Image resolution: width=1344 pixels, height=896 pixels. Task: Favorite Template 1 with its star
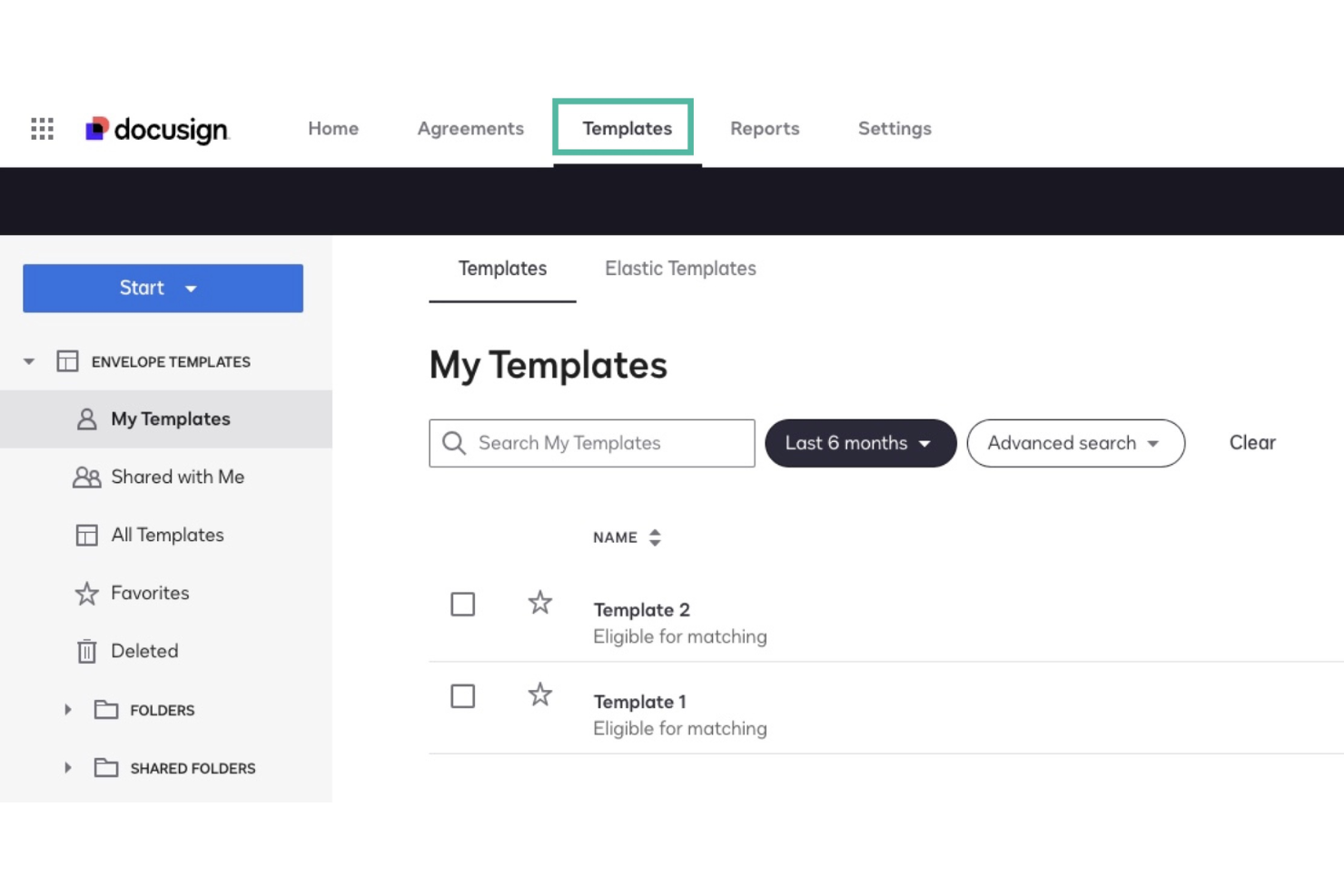click(539, 695)
